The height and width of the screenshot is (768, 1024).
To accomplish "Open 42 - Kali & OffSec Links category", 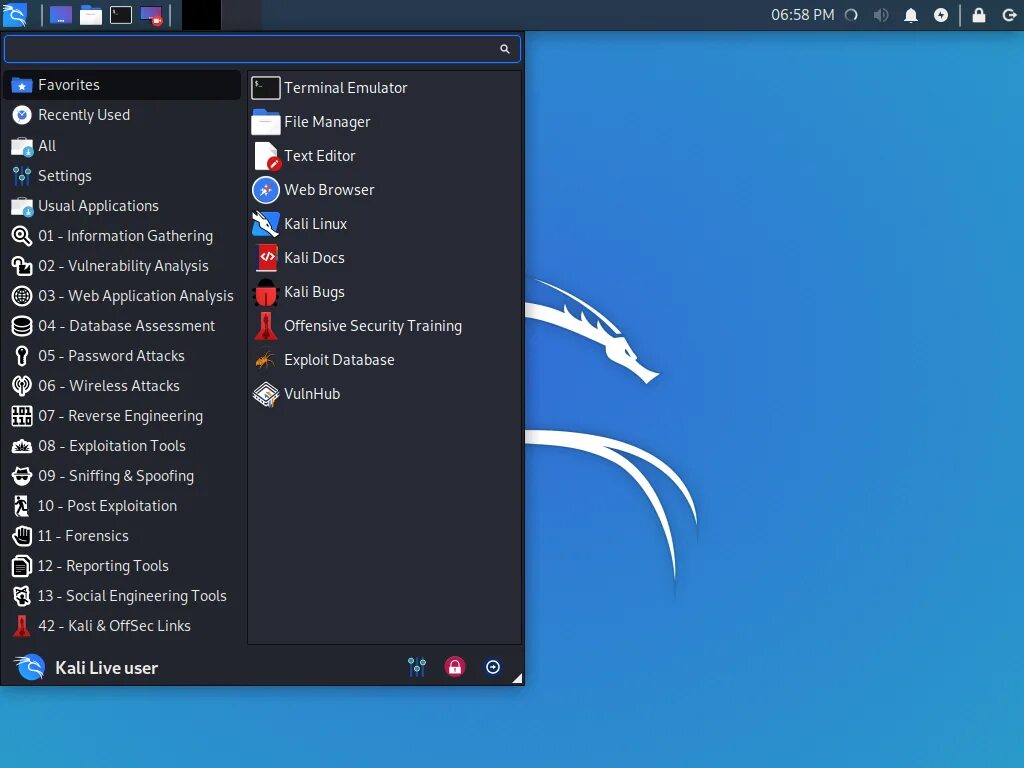I will [122, 626].
